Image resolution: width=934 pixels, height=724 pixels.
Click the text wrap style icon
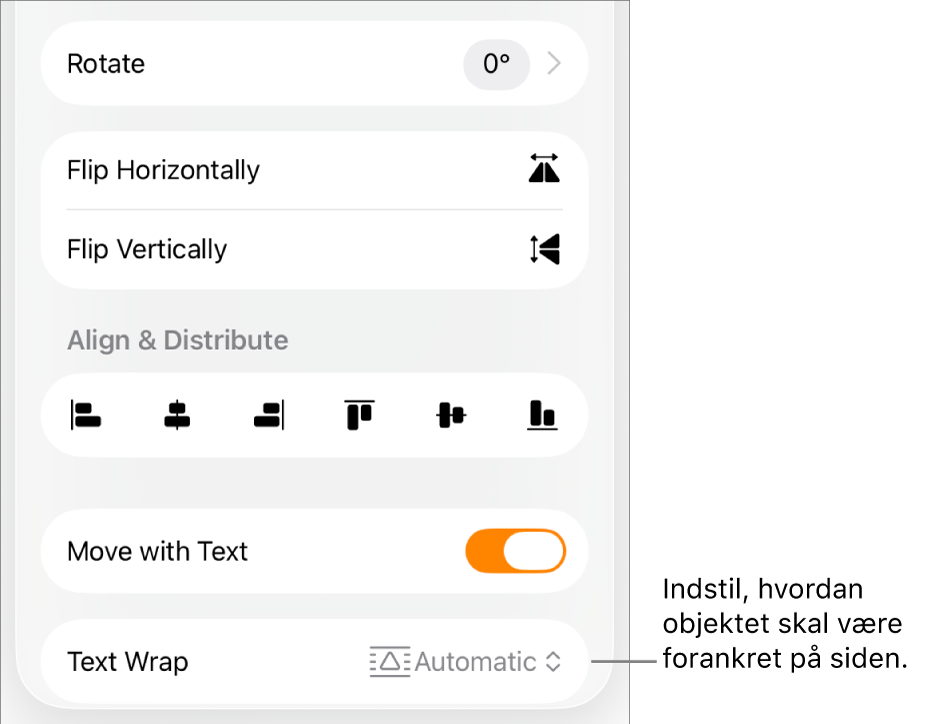(x=390, y=661)
